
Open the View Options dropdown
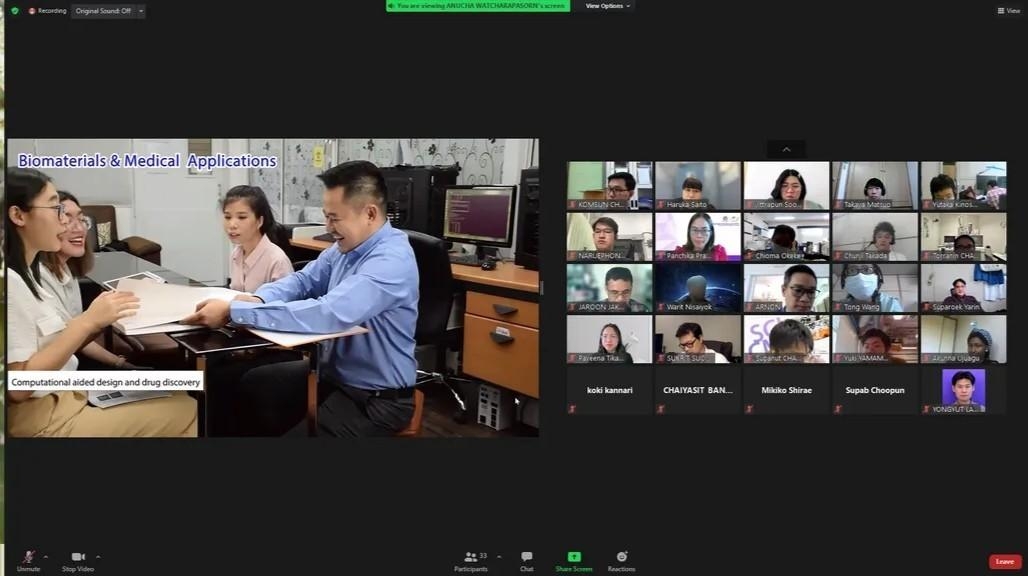607,6
